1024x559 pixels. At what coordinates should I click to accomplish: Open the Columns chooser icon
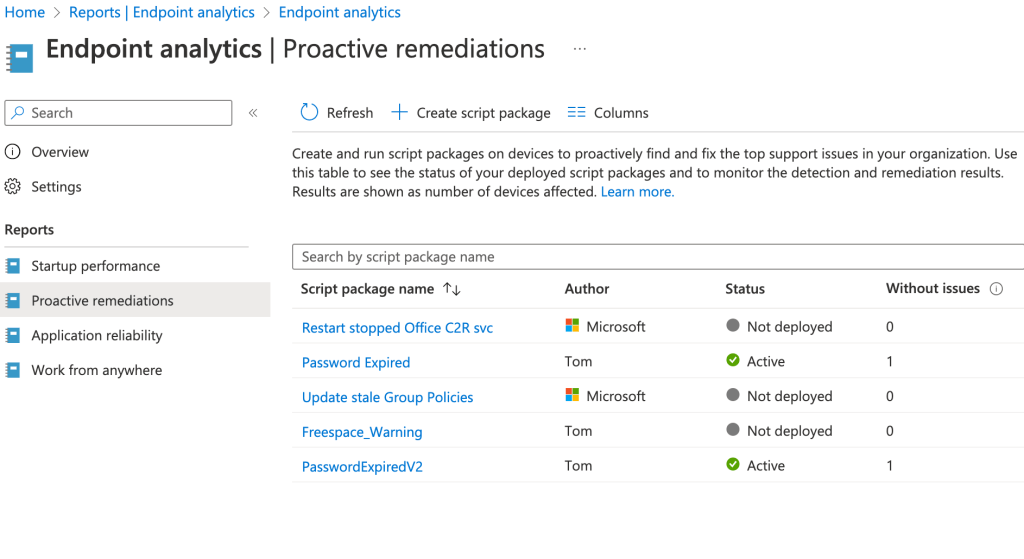click(576, 113)
